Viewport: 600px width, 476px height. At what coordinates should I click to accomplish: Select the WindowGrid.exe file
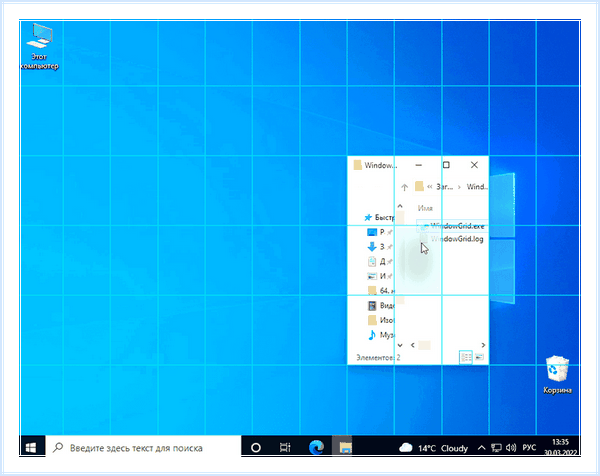(x=452, y=226)
